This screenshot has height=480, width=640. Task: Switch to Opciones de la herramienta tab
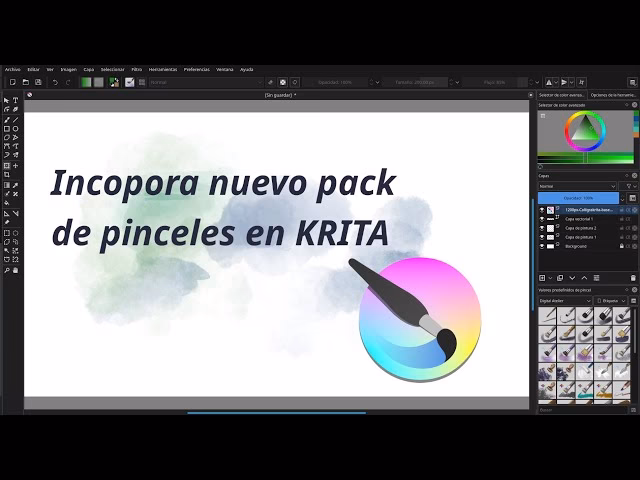(x=613, y=95)
